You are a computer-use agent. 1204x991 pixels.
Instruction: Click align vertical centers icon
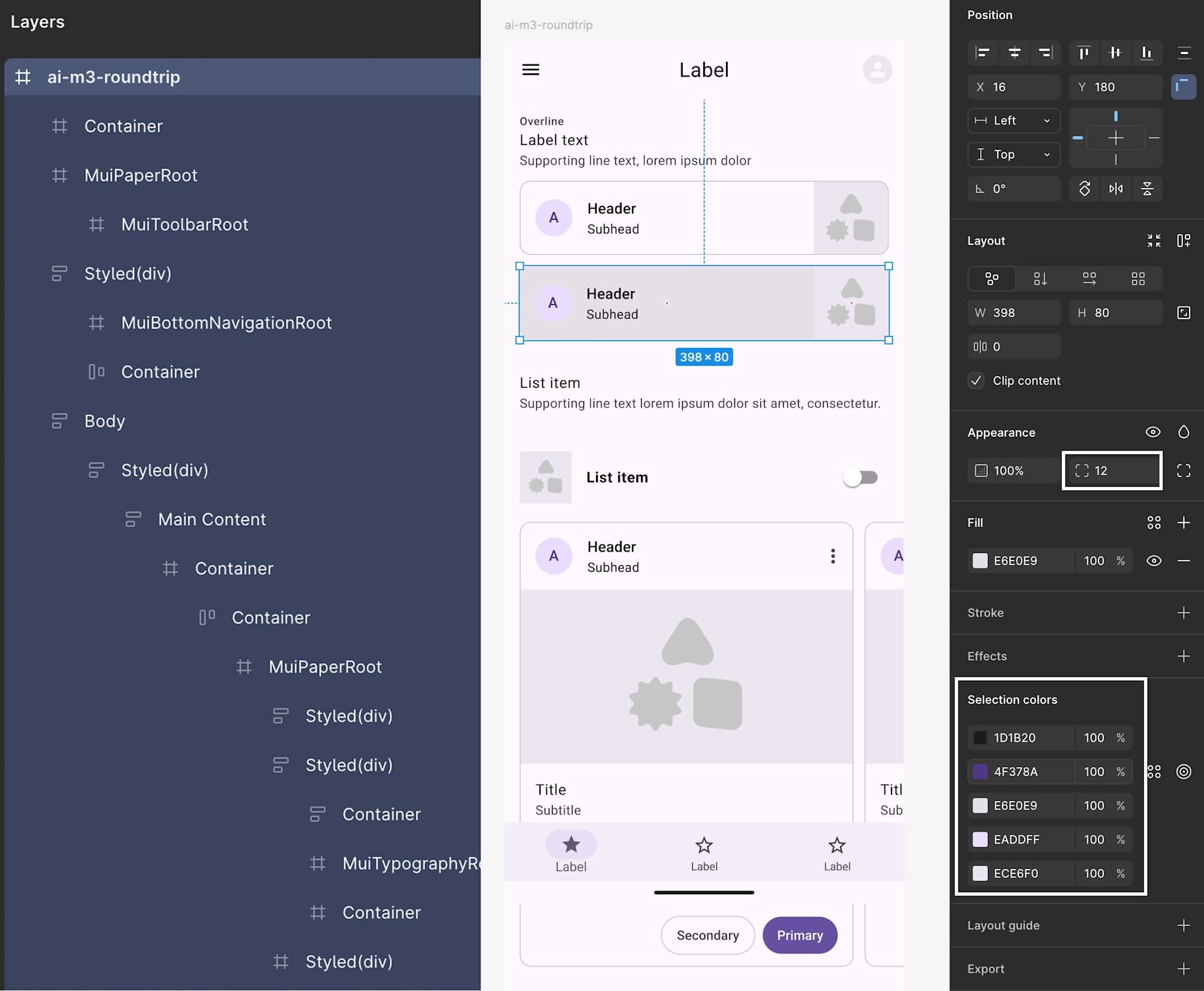coord(1115,53)
